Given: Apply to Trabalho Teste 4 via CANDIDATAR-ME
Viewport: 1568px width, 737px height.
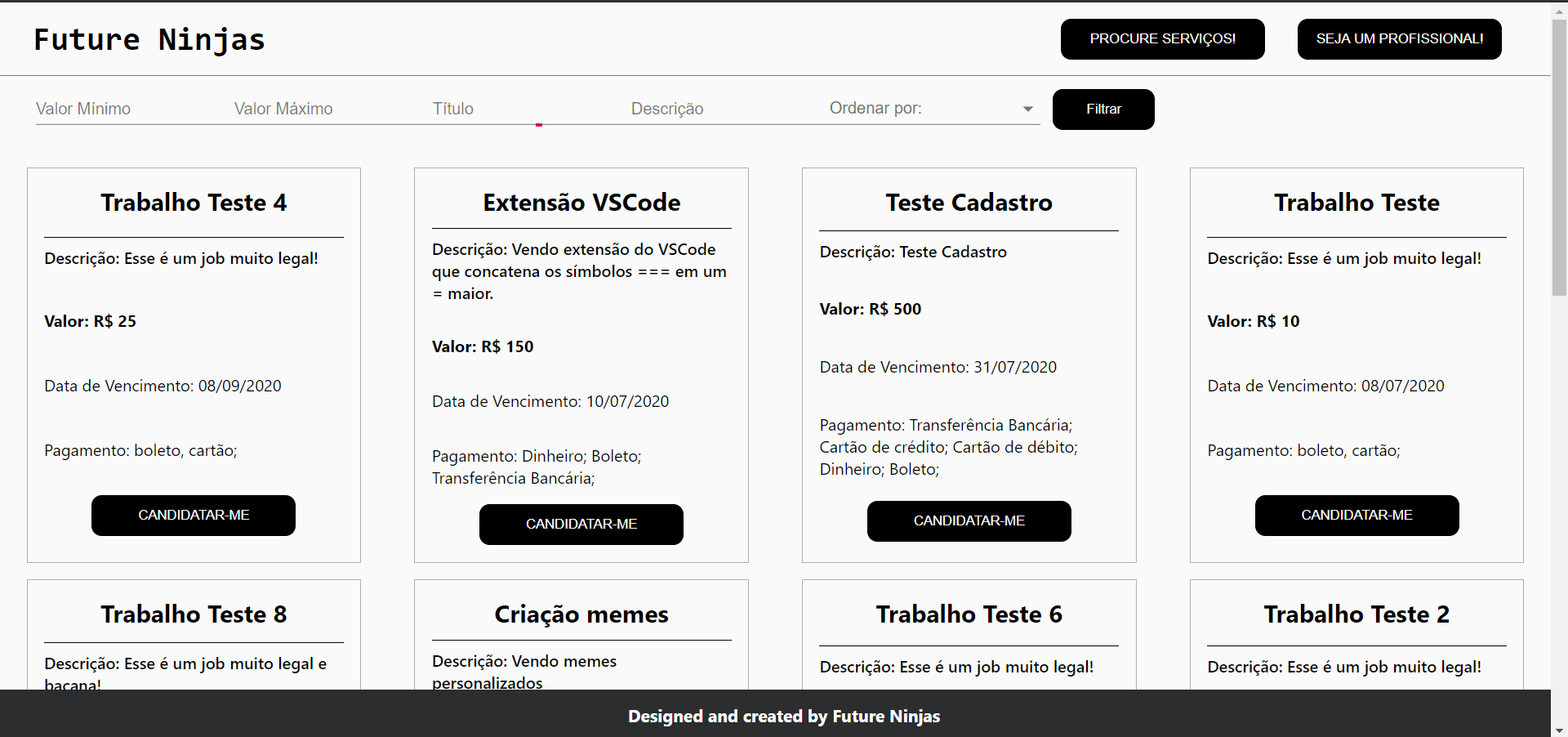Looking at the screenshot, I should click(x=194, y=516).
